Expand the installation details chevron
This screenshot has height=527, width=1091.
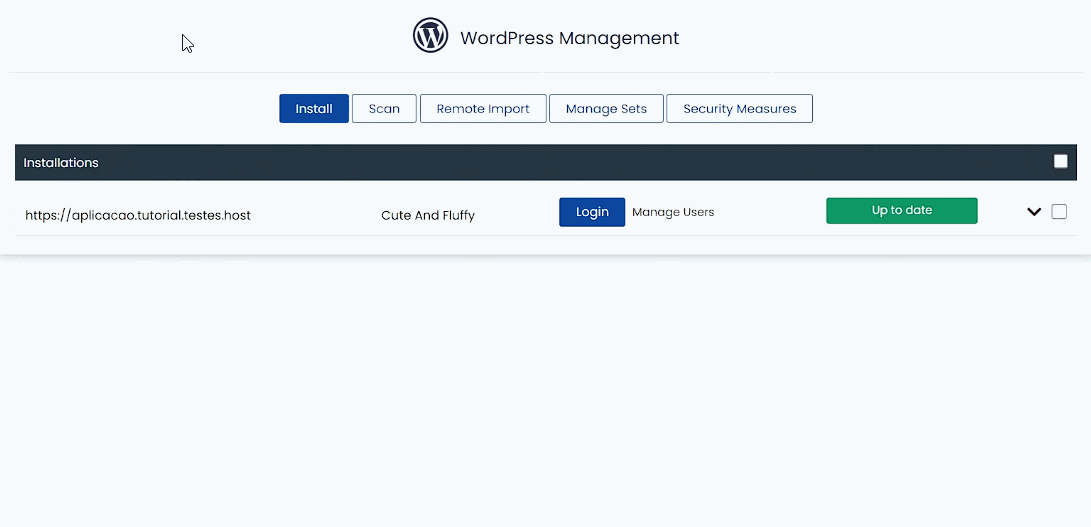click(x=1034, y=212)
